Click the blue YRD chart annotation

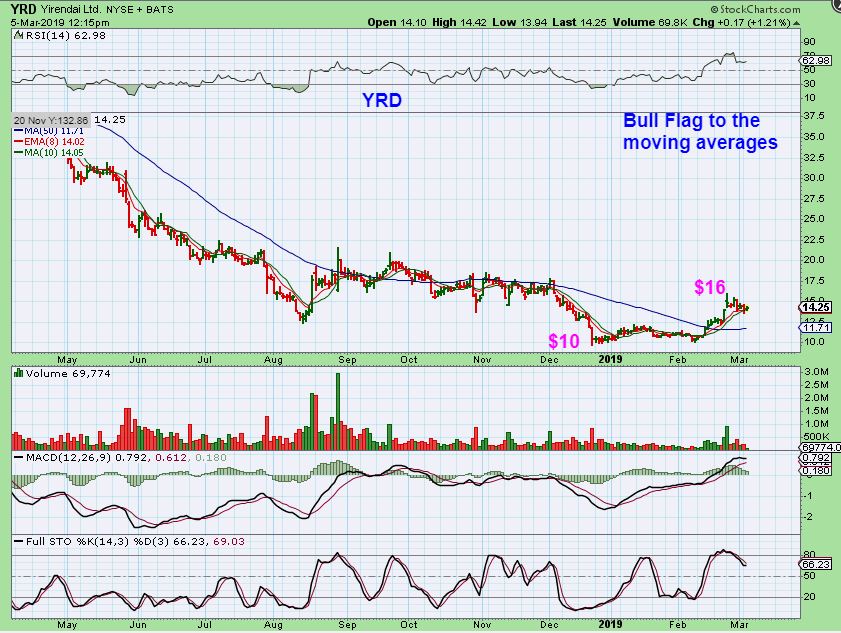point(381,100)
